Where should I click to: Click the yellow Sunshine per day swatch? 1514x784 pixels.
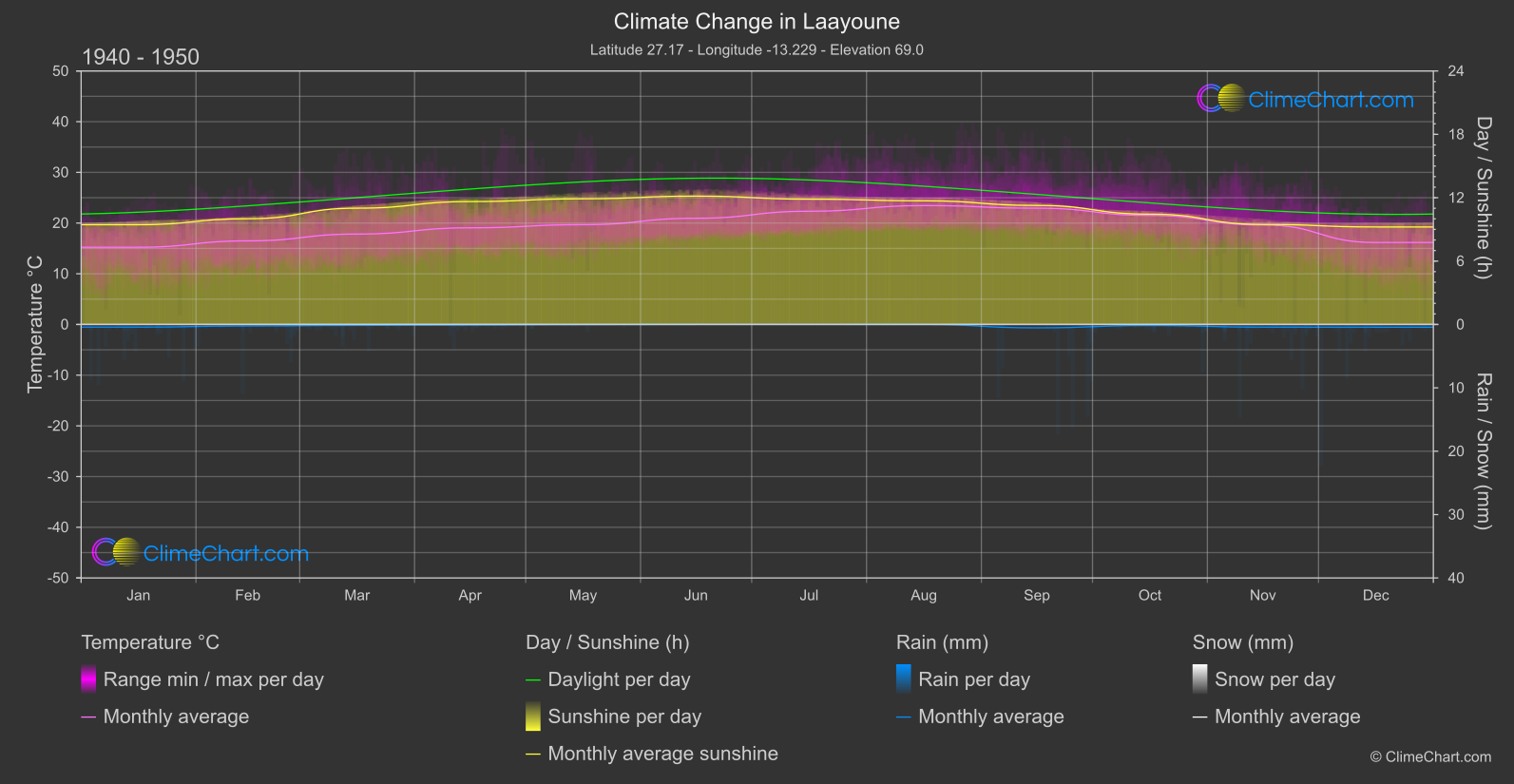(x=533, y=716)
